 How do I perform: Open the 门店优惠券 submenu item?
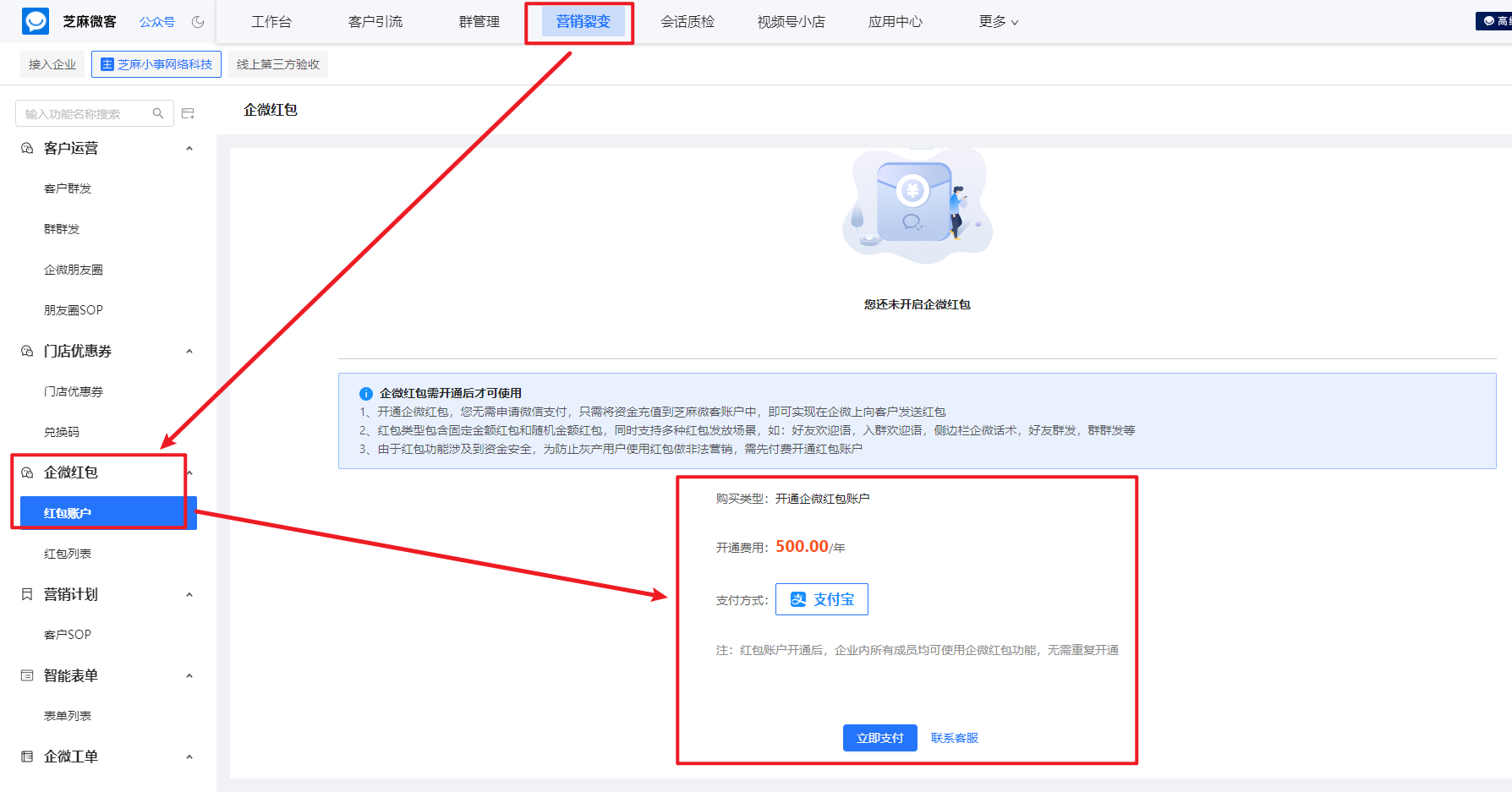coord(74,391)
